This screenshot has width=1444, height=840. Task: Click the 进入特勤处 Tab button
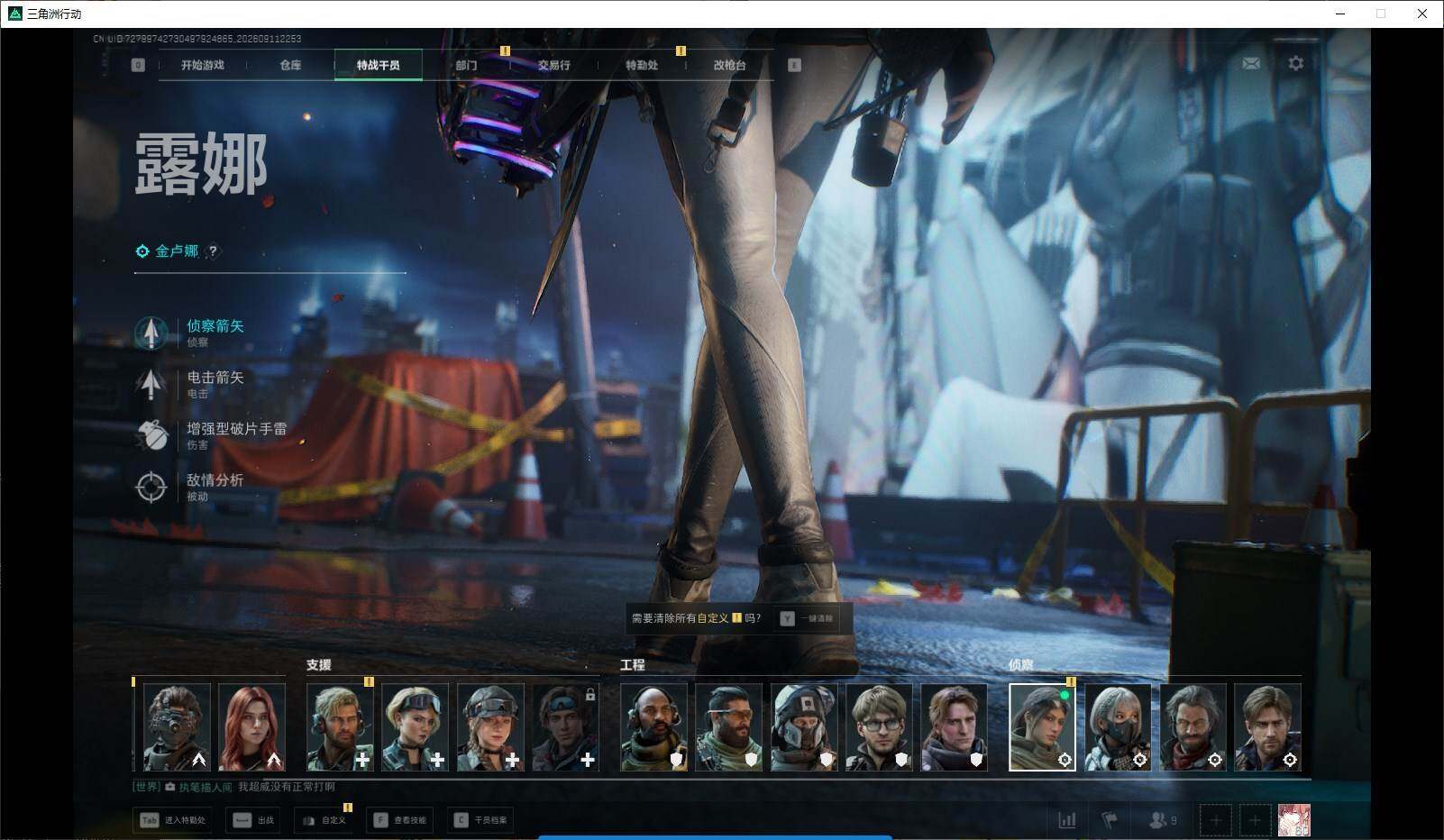click(x=173, y=820)
